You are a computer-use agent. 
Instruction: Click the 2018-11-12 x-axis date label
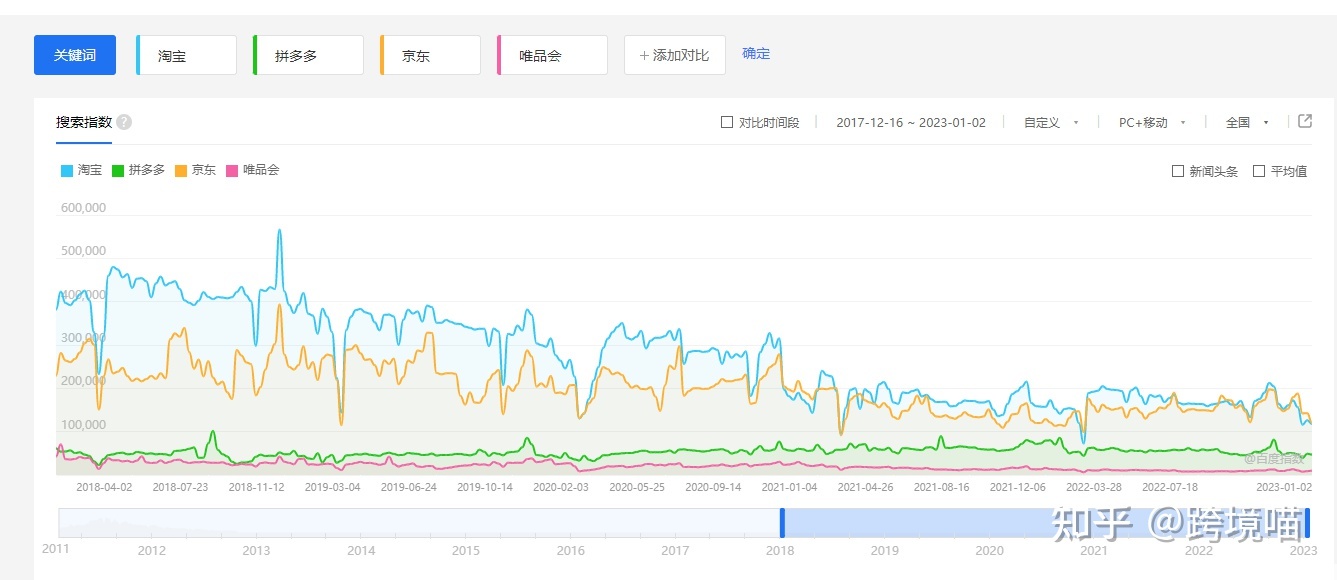pos(257,487)
